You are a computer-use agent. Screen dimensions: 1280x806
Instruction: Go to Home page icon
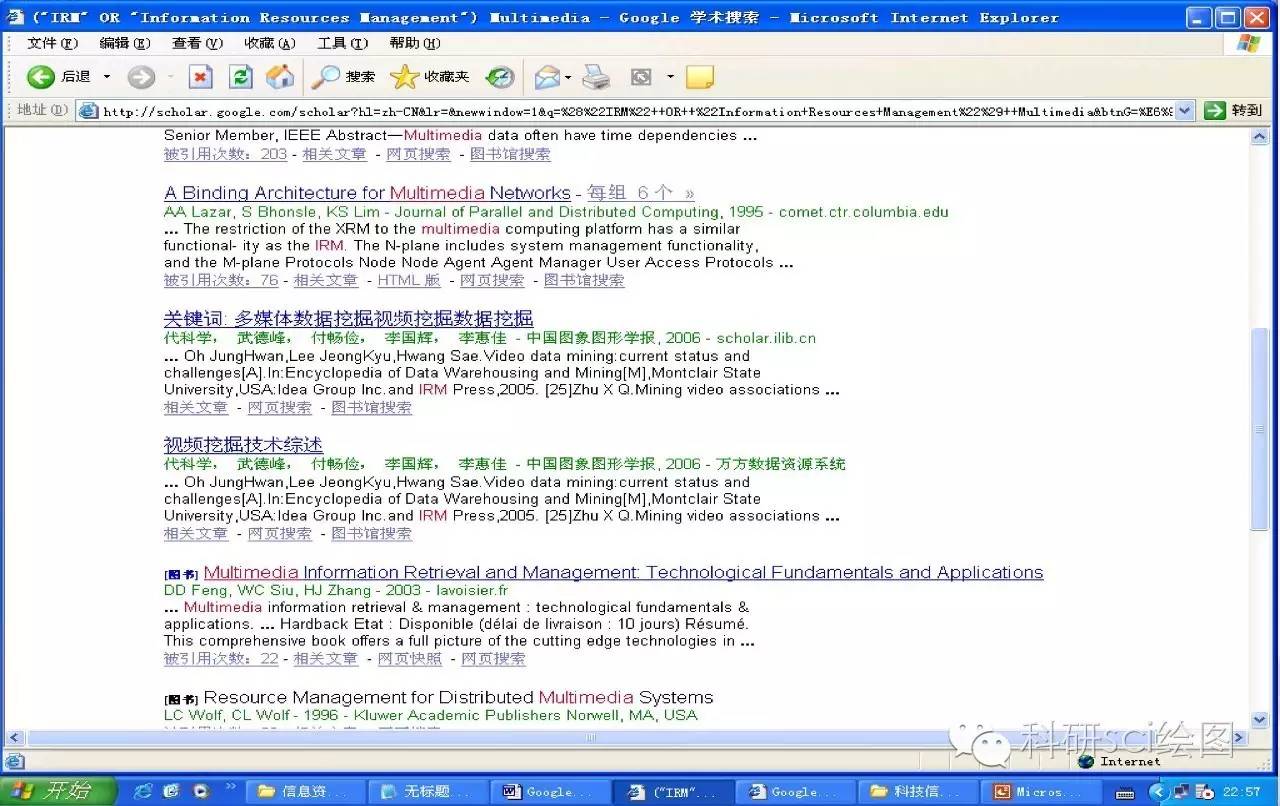[280, 77]
